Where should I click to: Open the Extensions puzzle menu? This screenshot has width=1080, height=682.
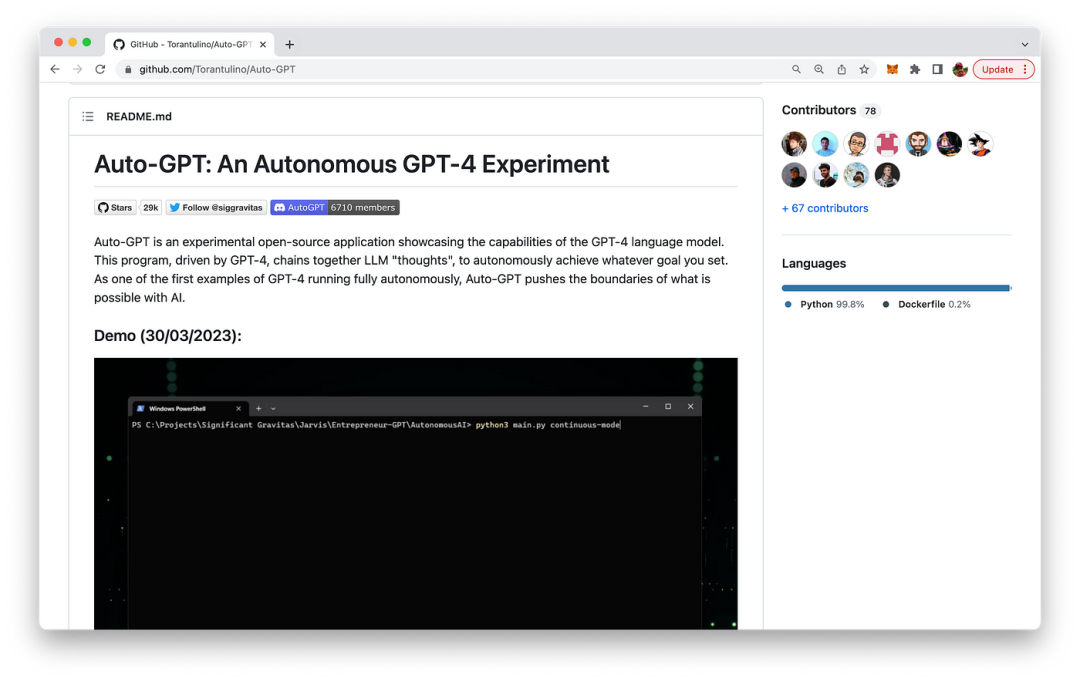tap(915, 70)
